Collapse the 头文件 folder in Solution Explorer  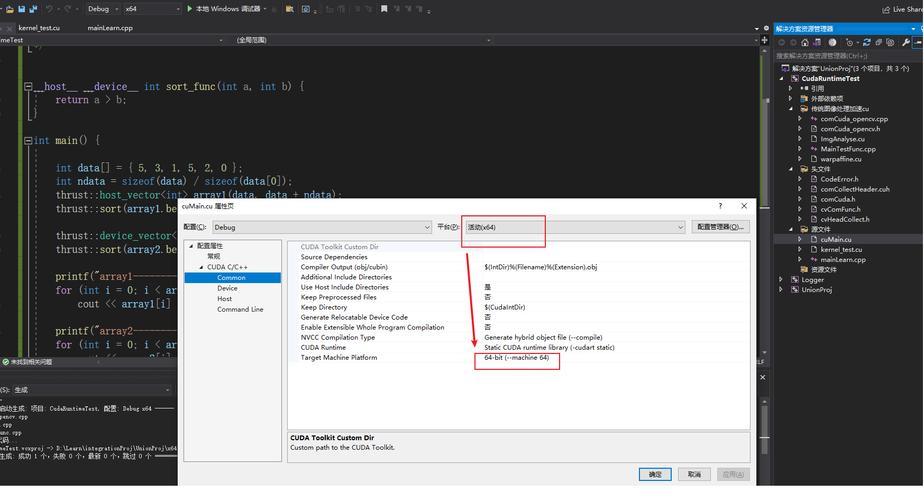(791, 169)
